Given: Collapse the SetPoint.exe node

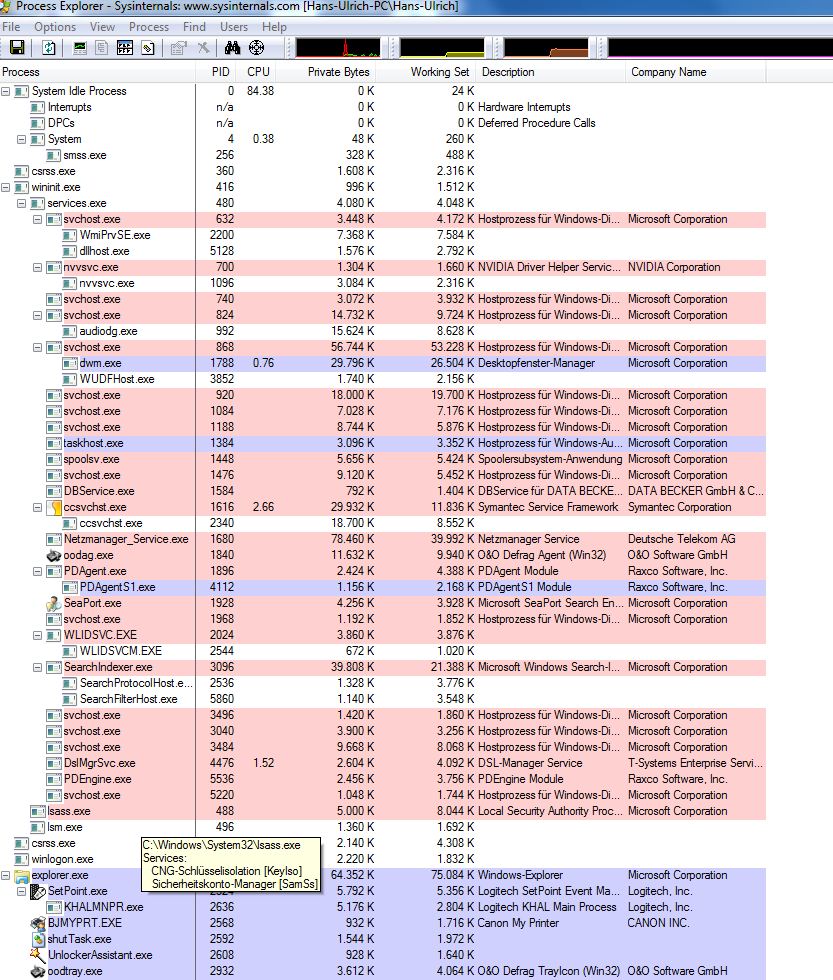Looking at the screenshot, I should [21, 891].
